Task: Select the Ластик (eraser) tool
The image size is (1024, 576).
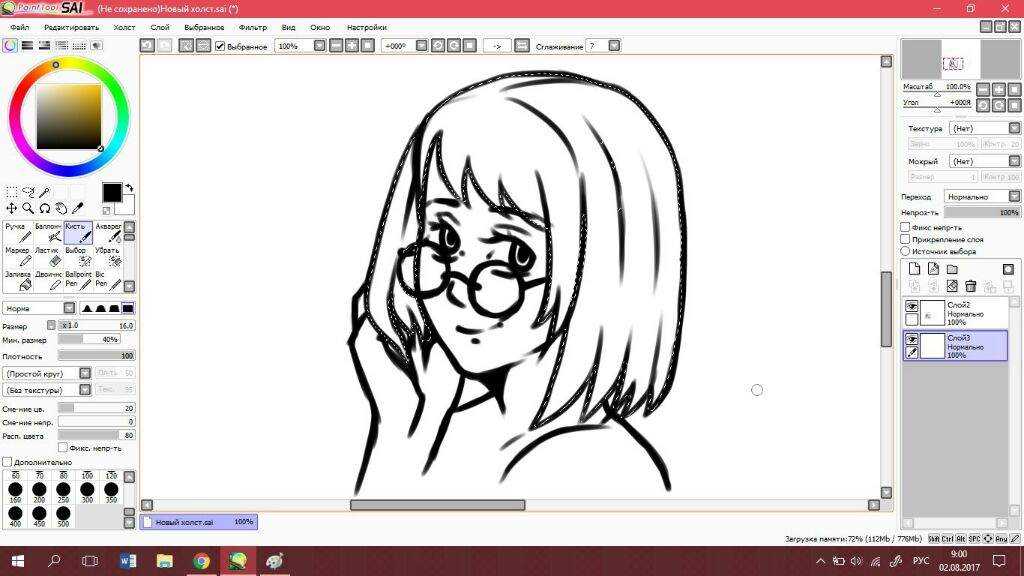Action: coord(54,255)
